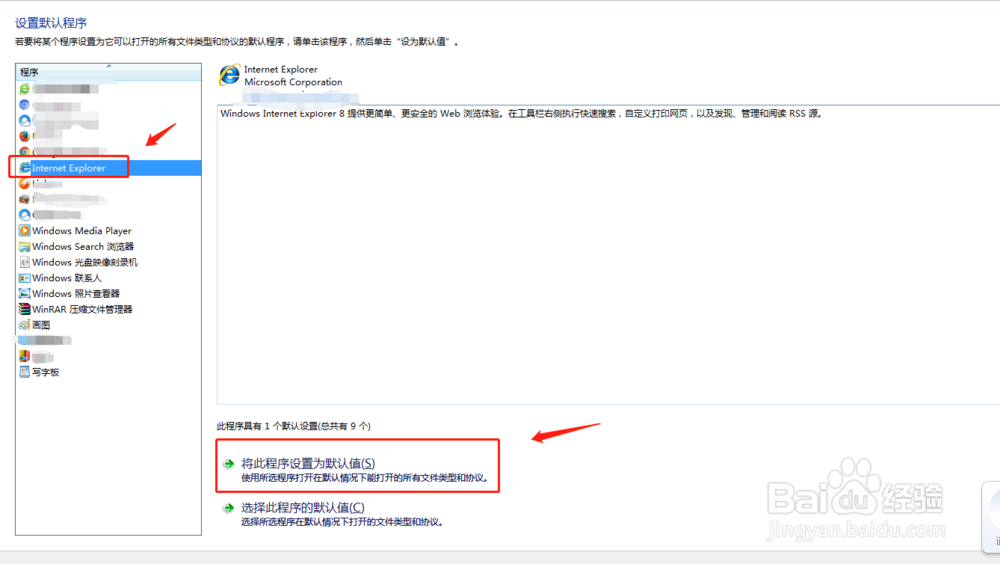Click the 使用所选程序打开 description under set default
The image size is (1000, 564).
tap(365, 478)
